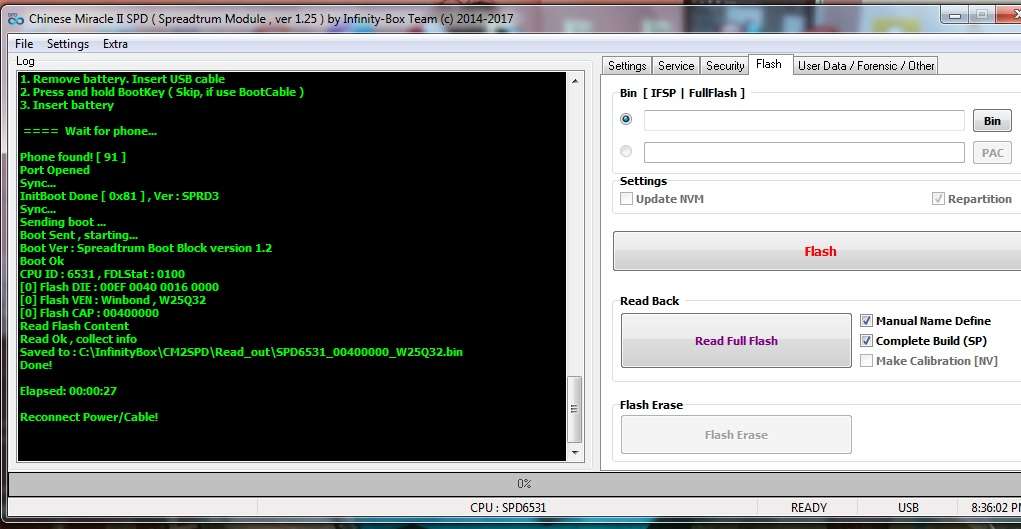Click '1. Remove battery. Insert USB cable' line

click(x=122, y=79)
